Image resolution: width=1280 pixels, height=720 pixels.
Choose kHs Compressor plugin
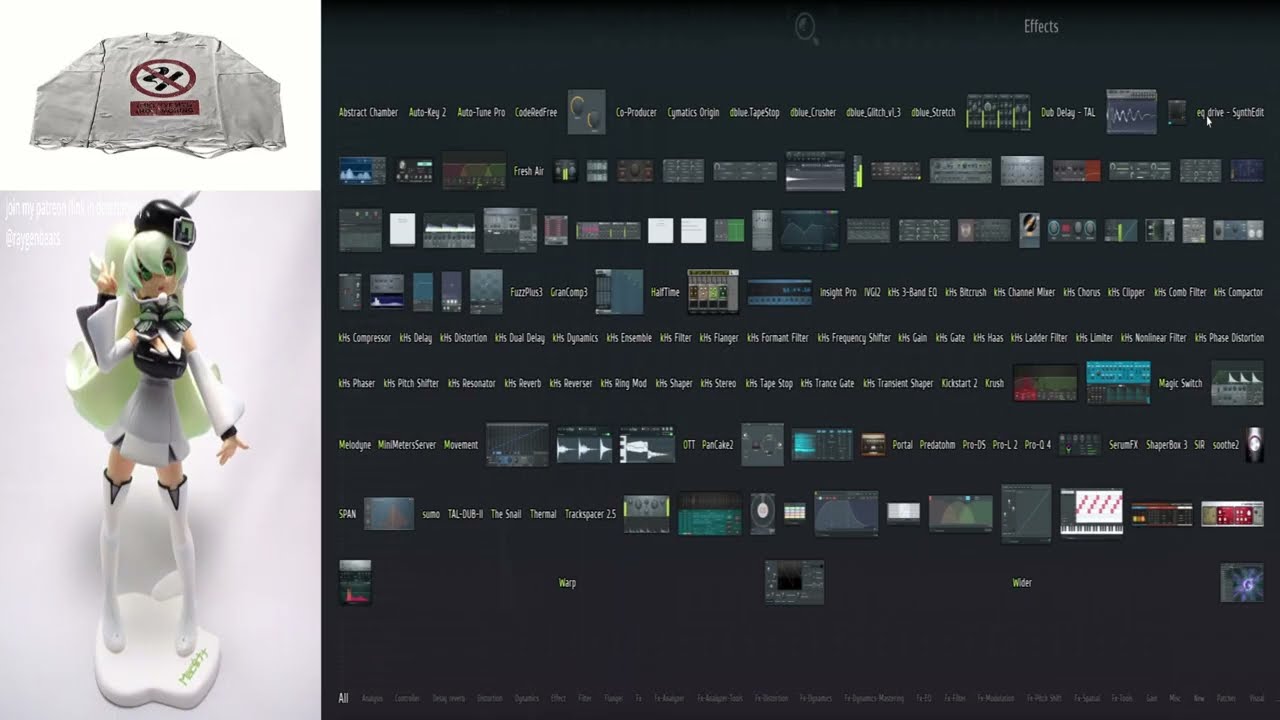click(x=365, y=338)
